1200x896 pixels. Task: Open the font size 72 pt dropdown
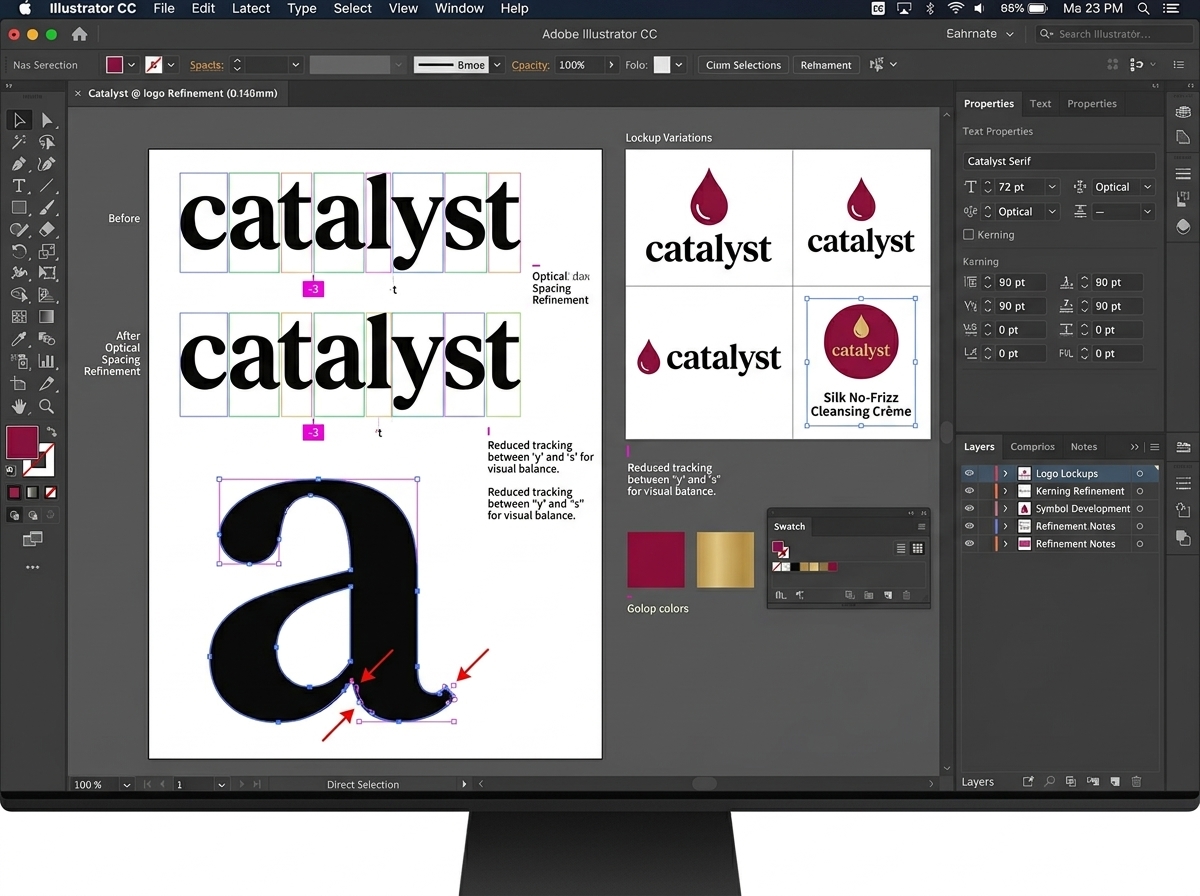[x=1051, y=187]
